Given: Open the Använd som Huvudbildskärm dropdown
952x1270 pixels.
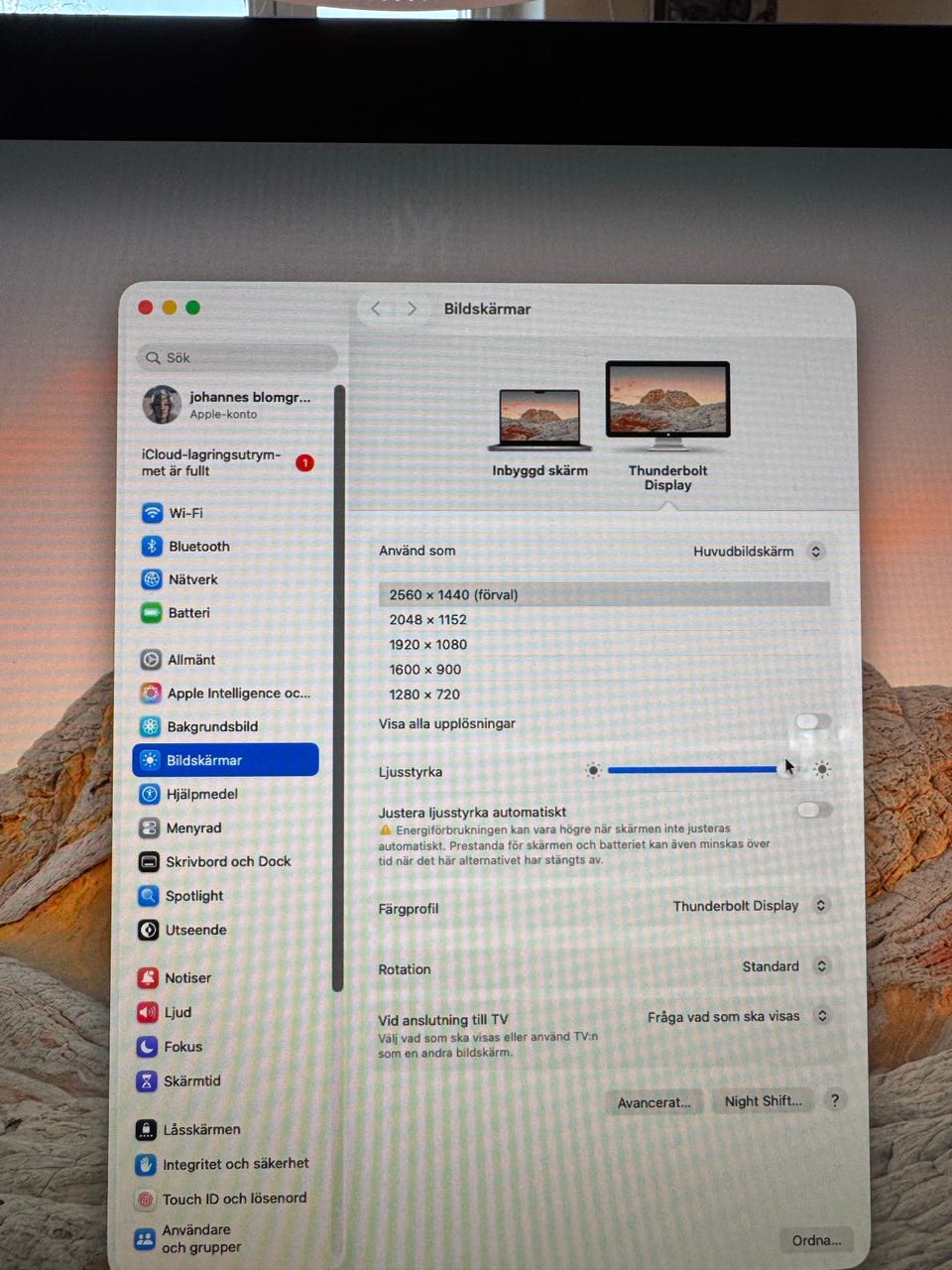Looking at the screenshot, I should [x=759, y=552].
